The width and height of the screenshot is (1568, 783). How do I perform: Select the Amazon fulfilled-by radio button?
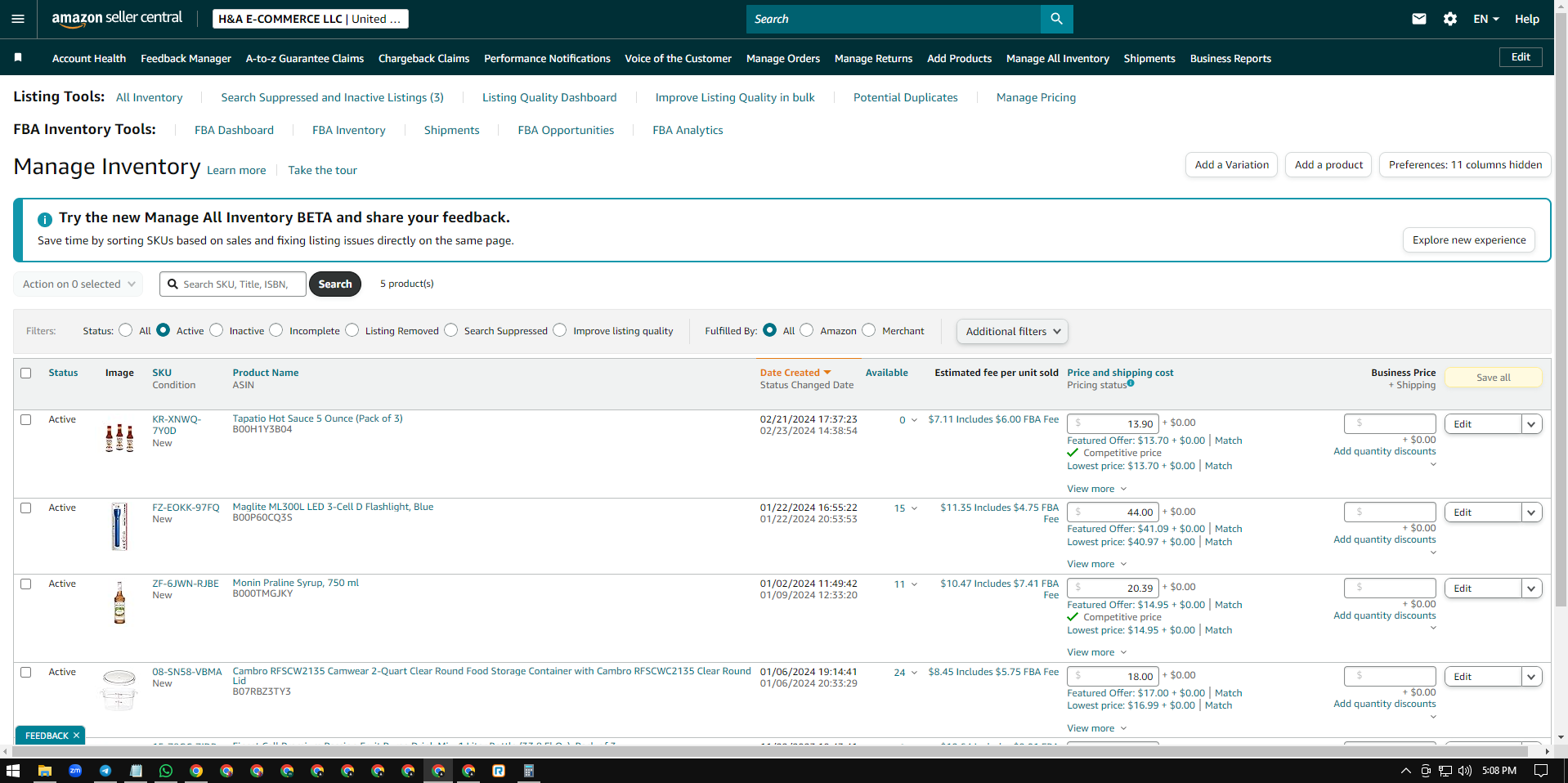807,330
